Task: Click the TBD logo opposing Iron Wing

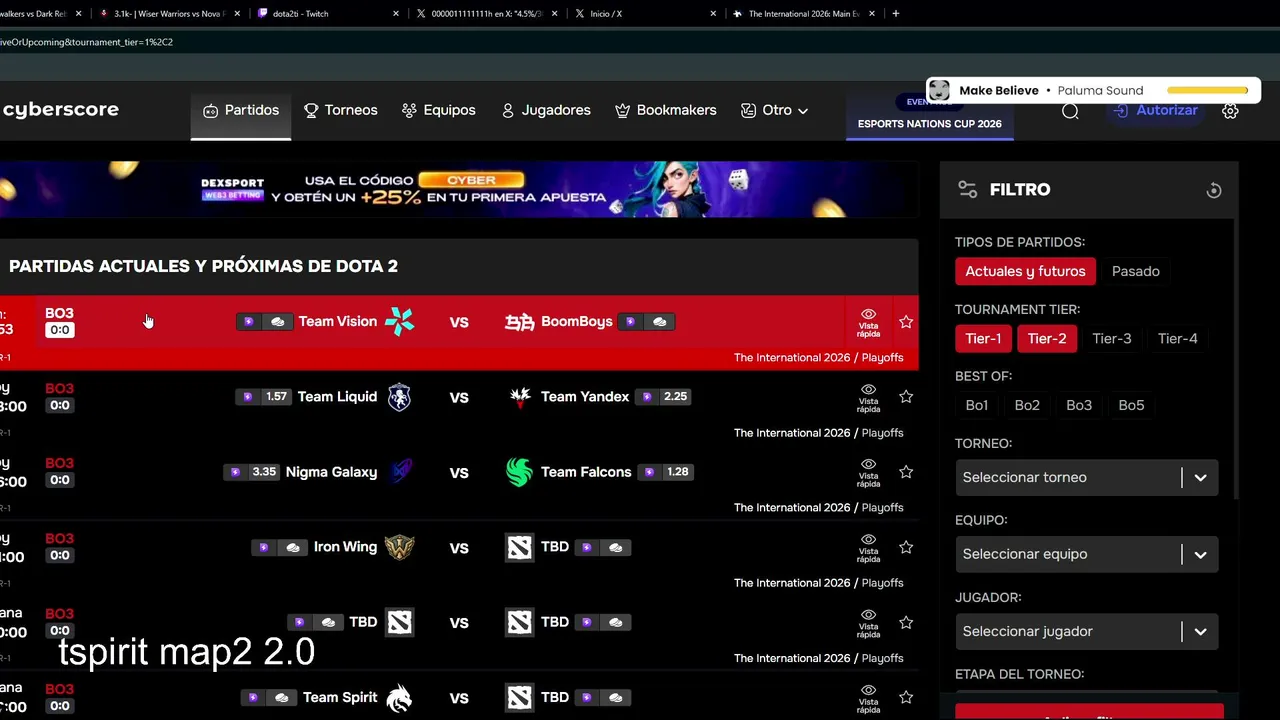Action: click(x=519, y=547)
